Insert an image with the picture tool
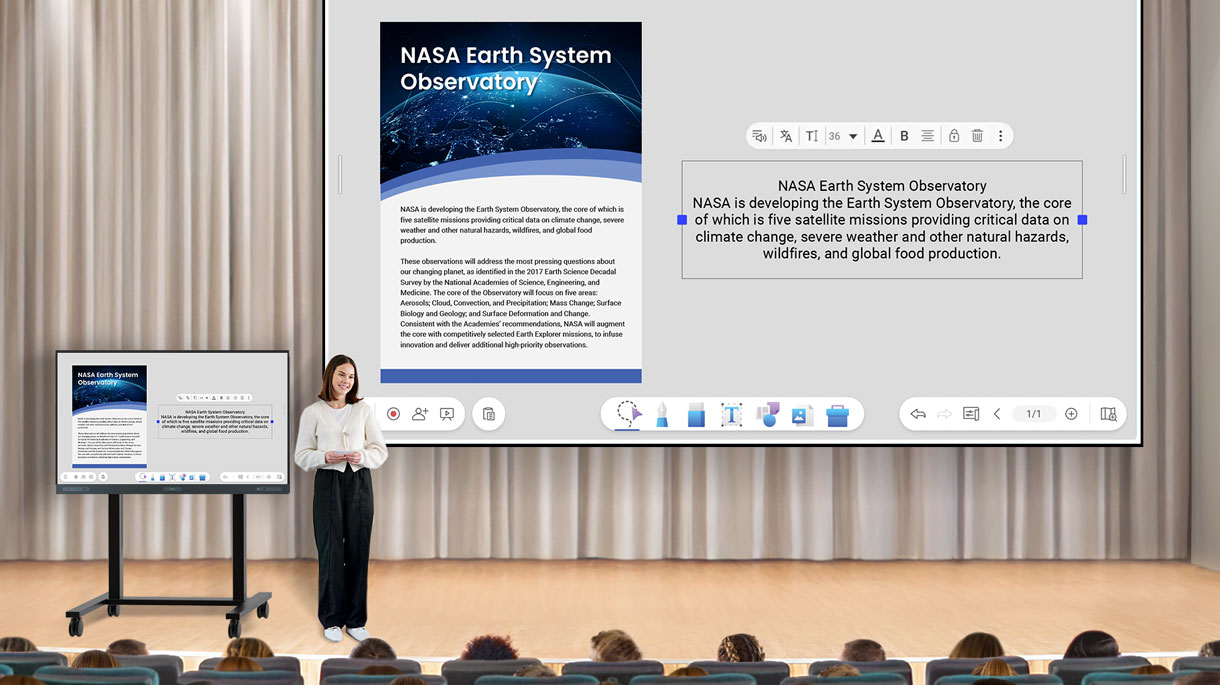The width and height of the screenshot is (1220, 685). point(802,414)
